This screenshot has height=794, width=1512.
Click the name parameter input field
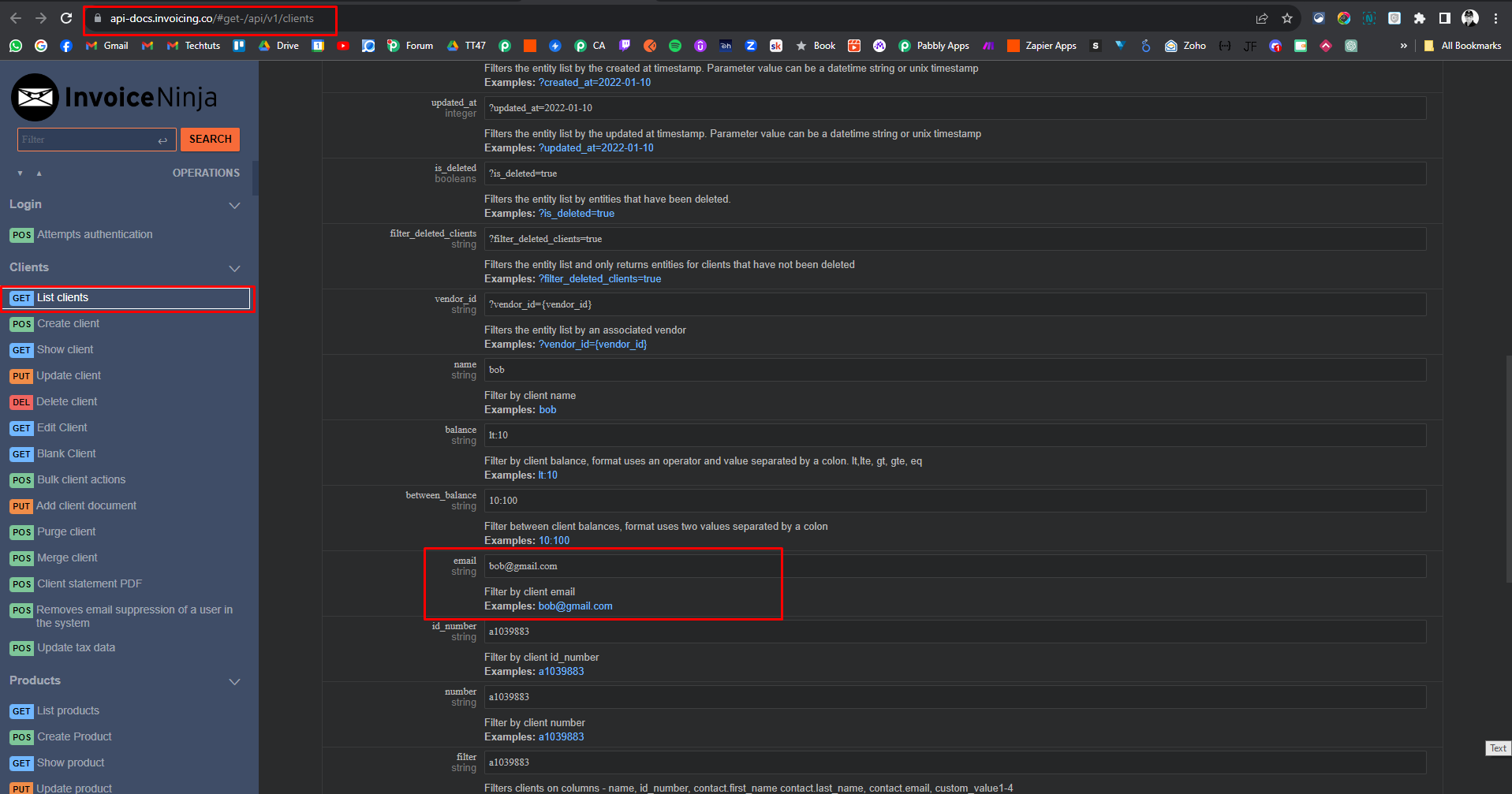(x=954, y=370)
